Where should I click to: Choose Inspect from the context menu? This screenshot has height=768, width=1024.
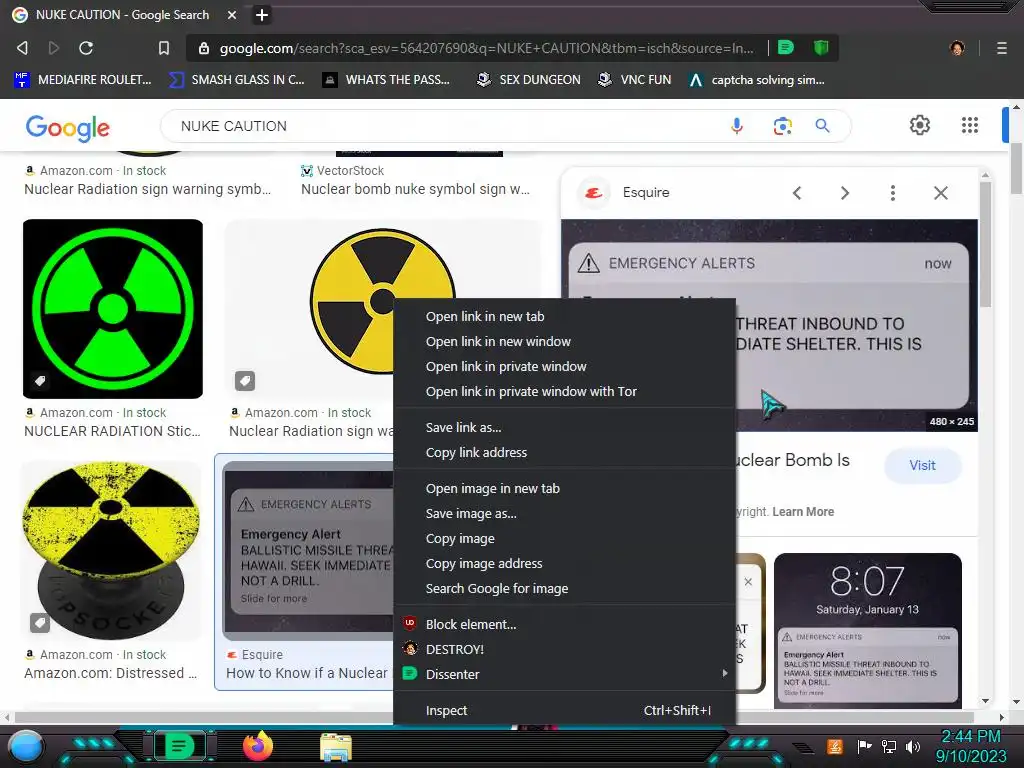(x=566, y=711)
